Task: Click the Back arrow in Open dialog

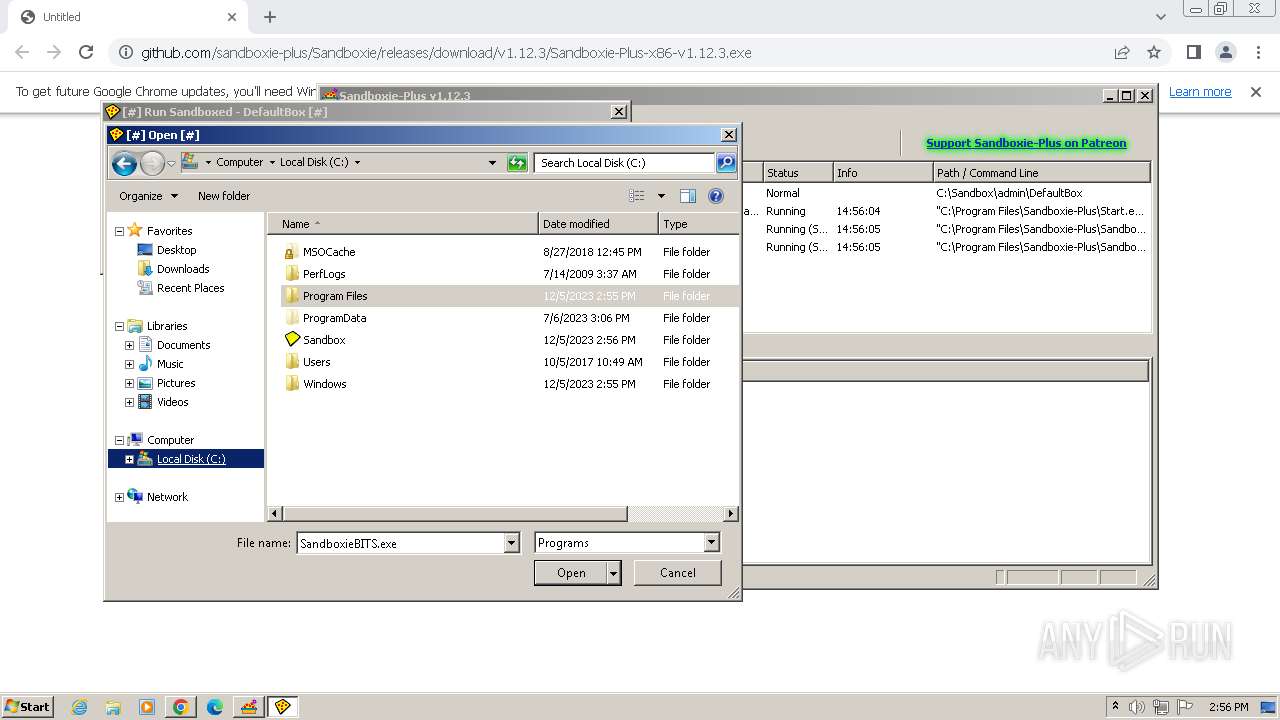Action: [x=124, y=163]
